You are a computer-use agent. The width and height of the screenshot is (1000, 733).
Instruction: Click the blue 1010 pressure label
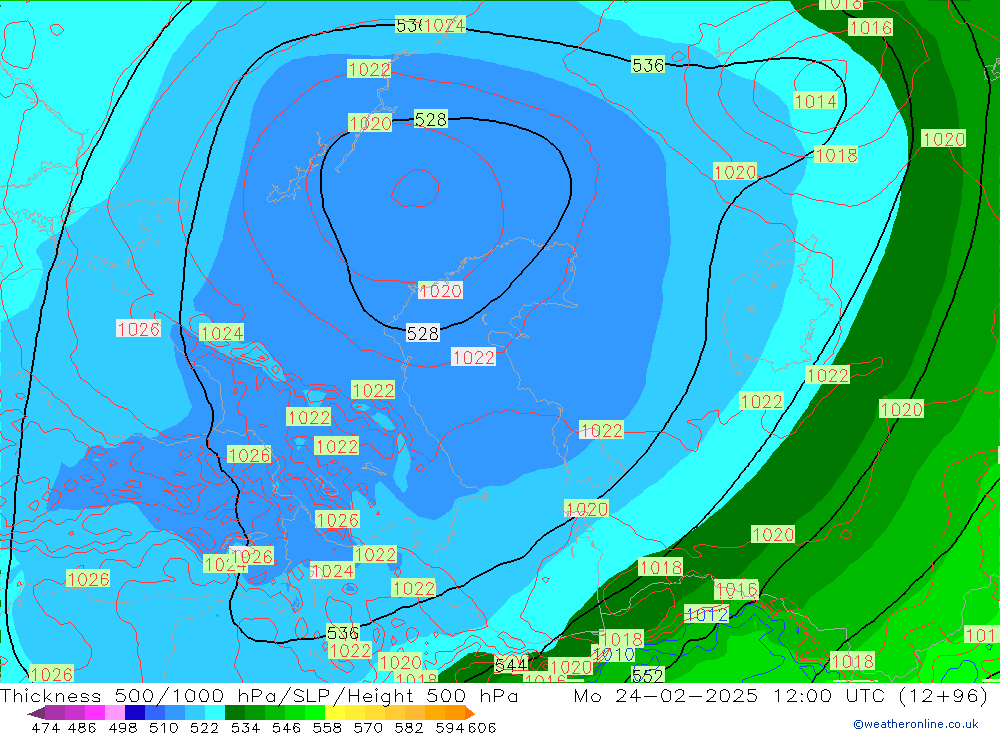point(613,654)
